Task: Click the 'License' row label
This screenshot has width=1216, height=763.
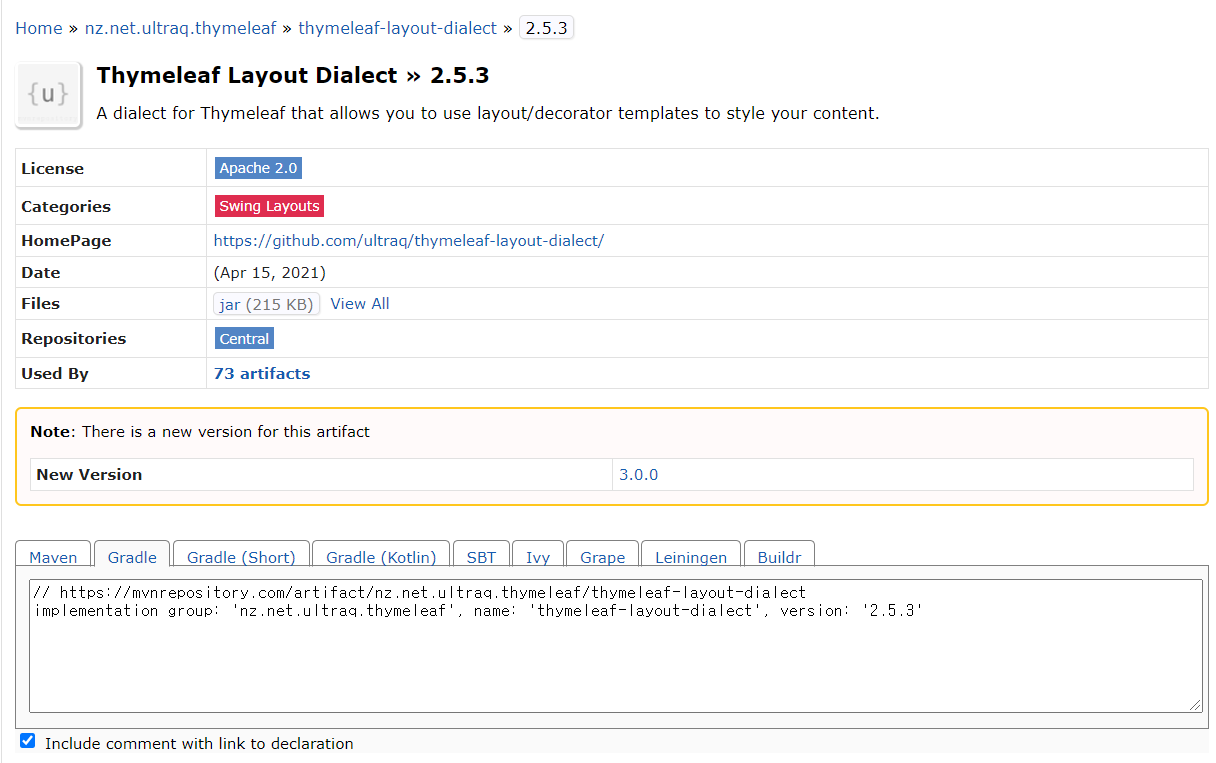Action: tap(53, 169)
